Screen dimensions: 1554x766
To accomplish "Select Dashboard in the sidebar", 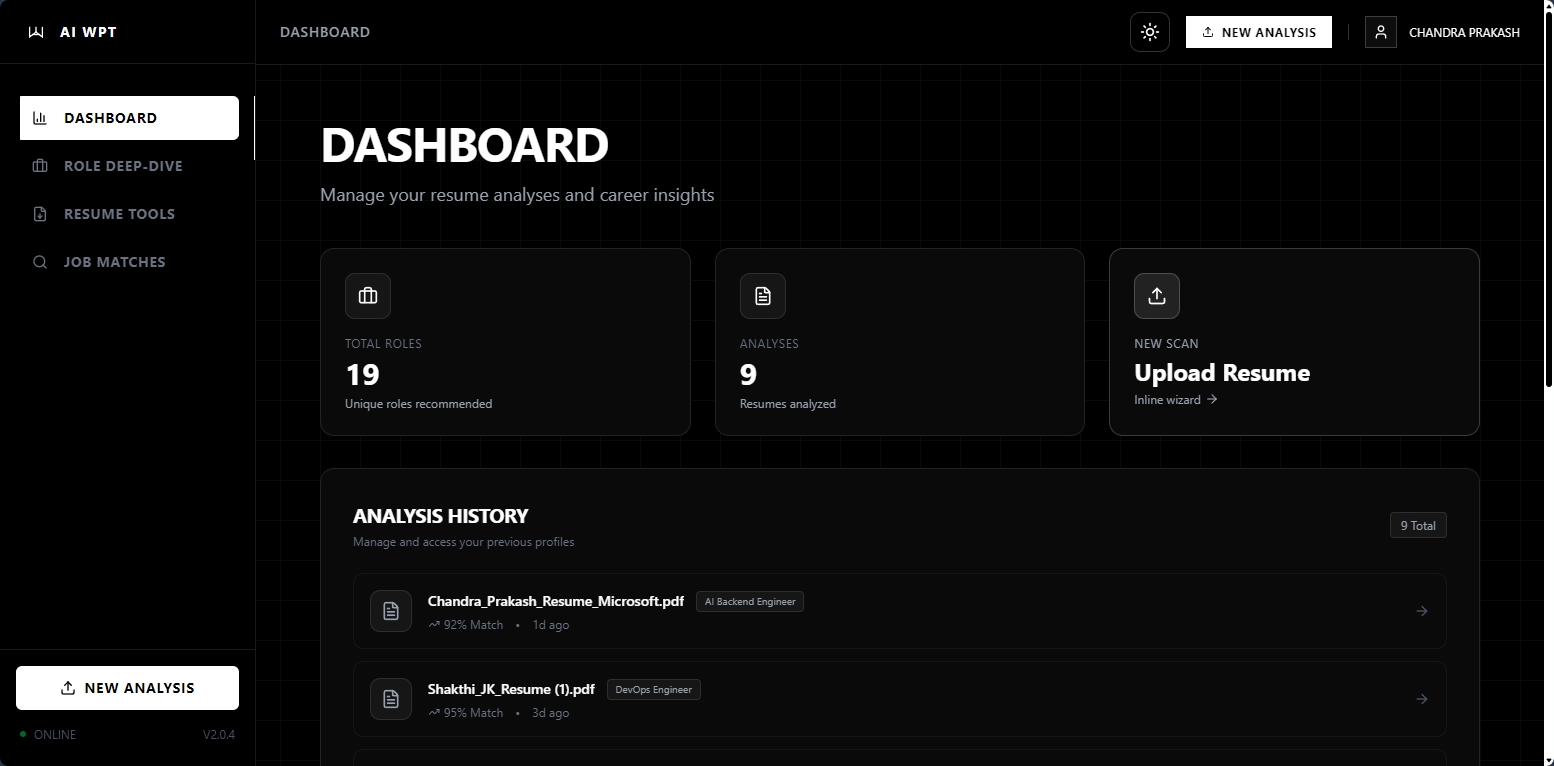I will point(129,118).
